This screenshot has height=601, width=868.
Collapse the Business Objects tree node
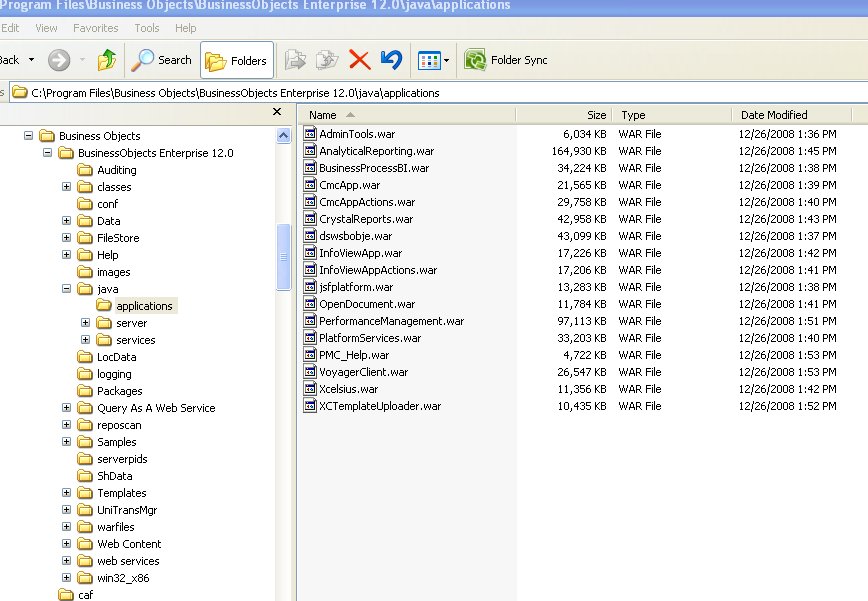pos(29,136)
